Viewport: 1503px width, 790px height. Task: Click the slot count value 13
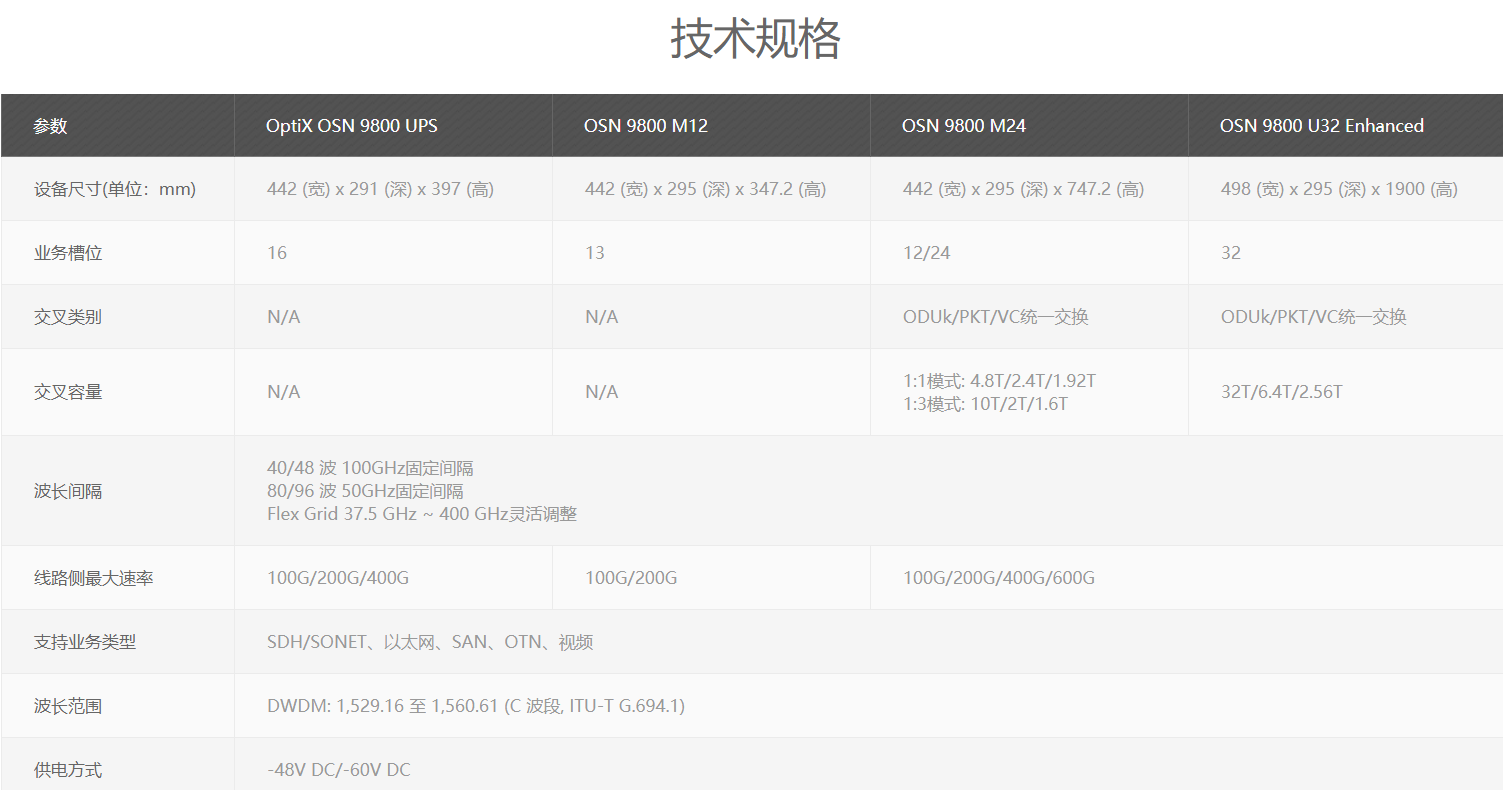click(595, 253)
